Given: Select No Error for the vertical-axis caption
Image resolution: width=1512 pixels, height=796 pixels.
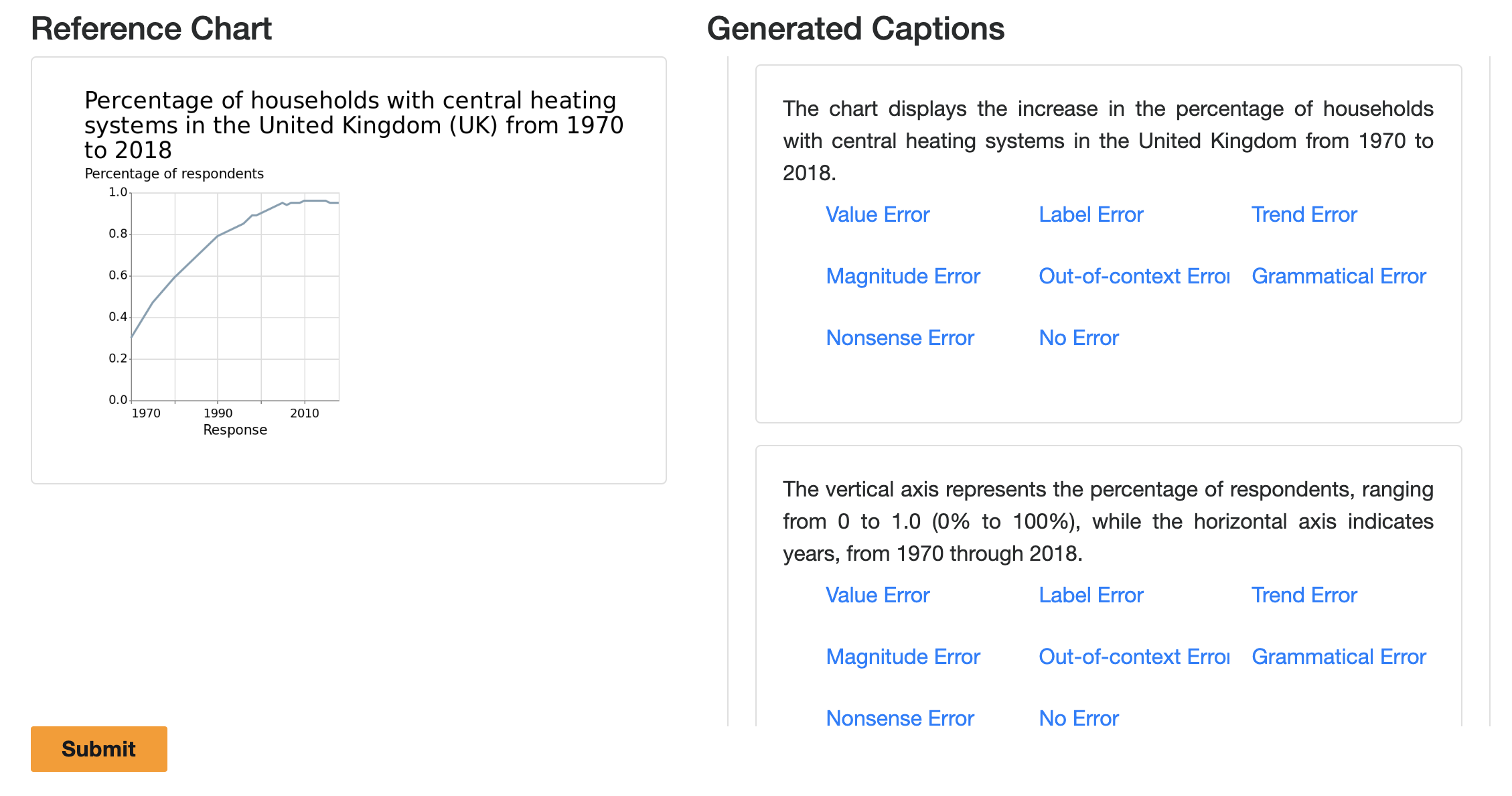Looking at the screenshot, I should pos(1078,718).
